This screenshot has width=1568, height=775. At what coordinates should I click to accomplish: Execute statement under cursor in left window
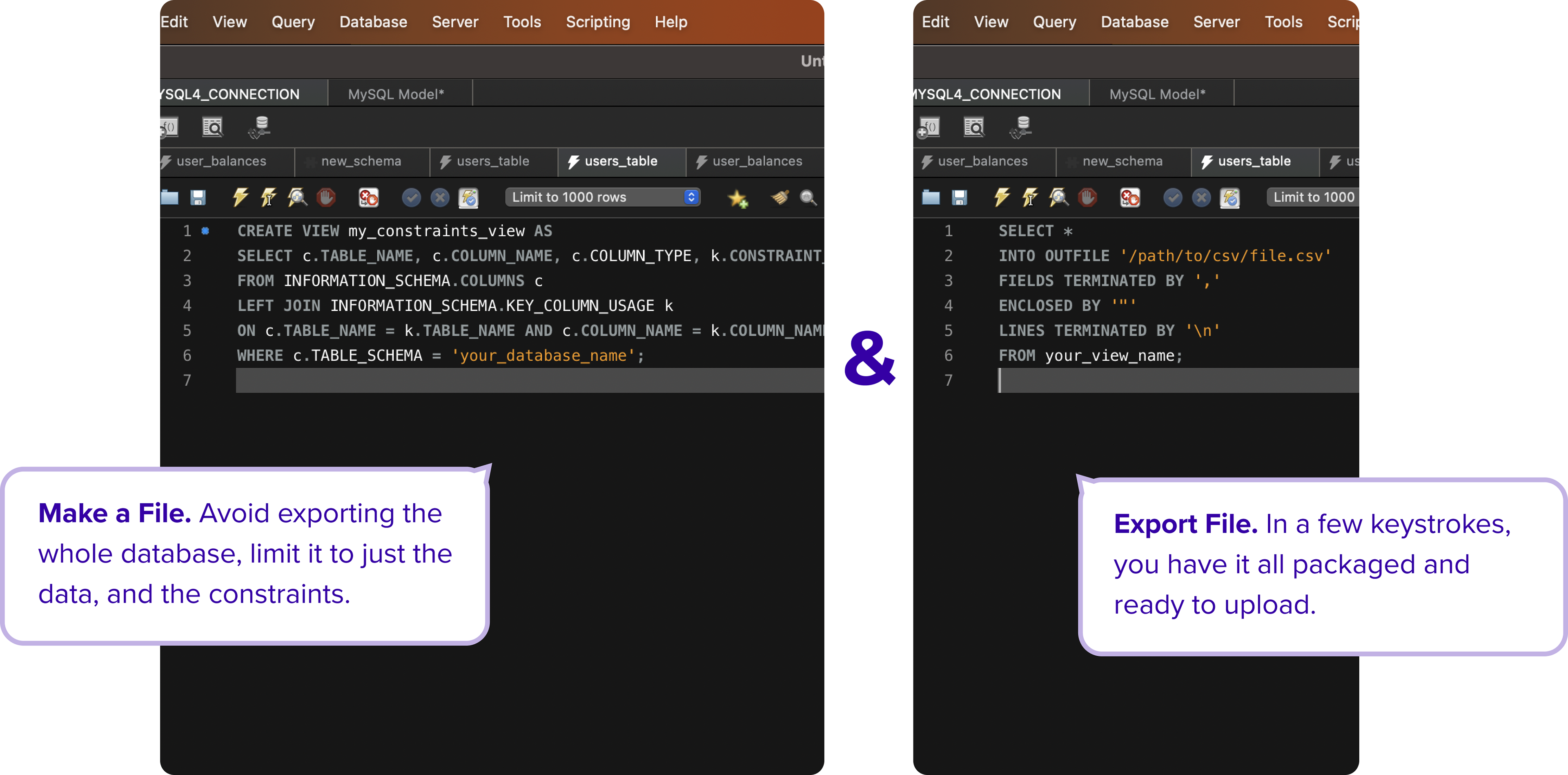[x=268, y=197]
